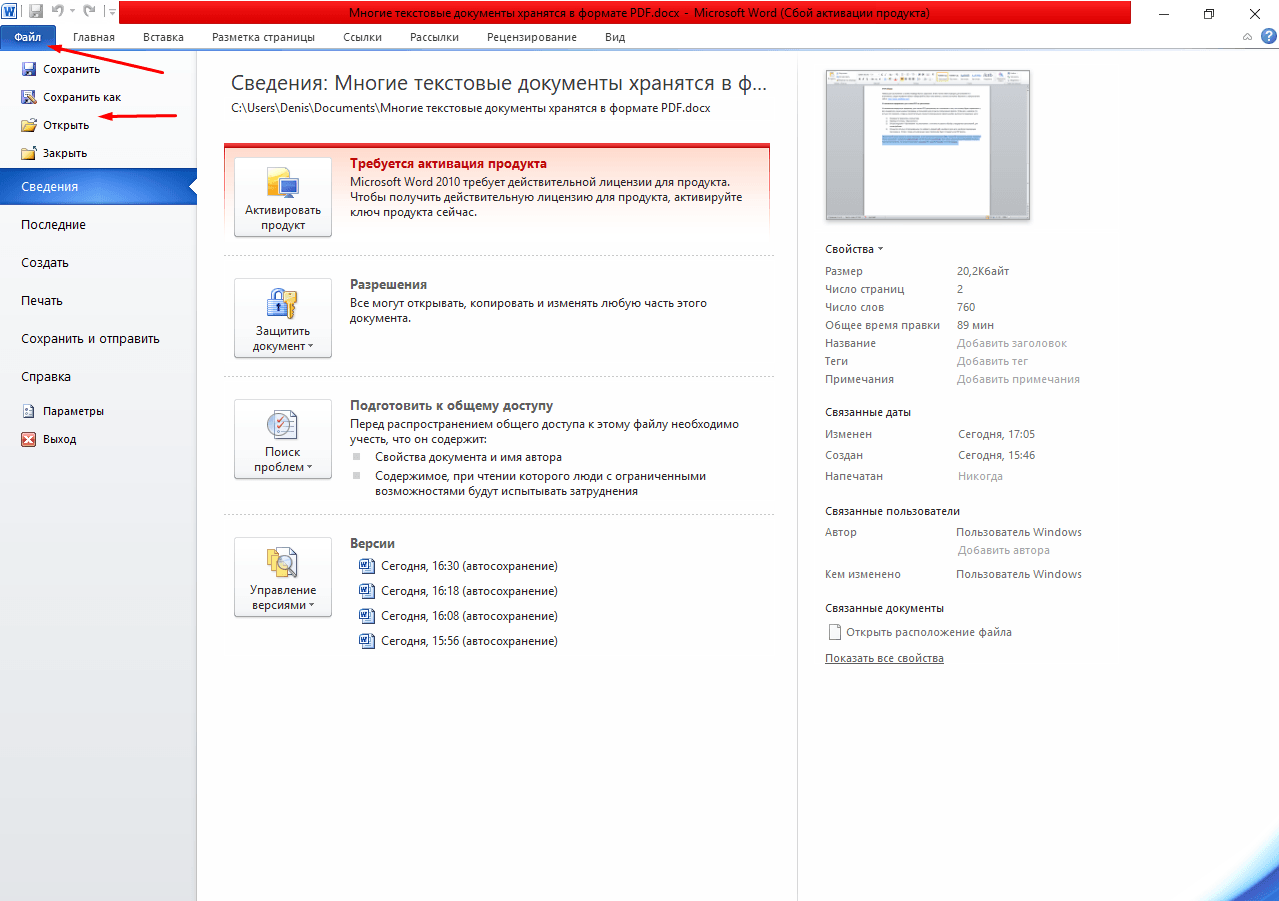Image resolution: width=1279 pixels, height=901 pixels.
Task: Undo the last action from the title bar
Action: pyautogui.click(x=58, y=13)
